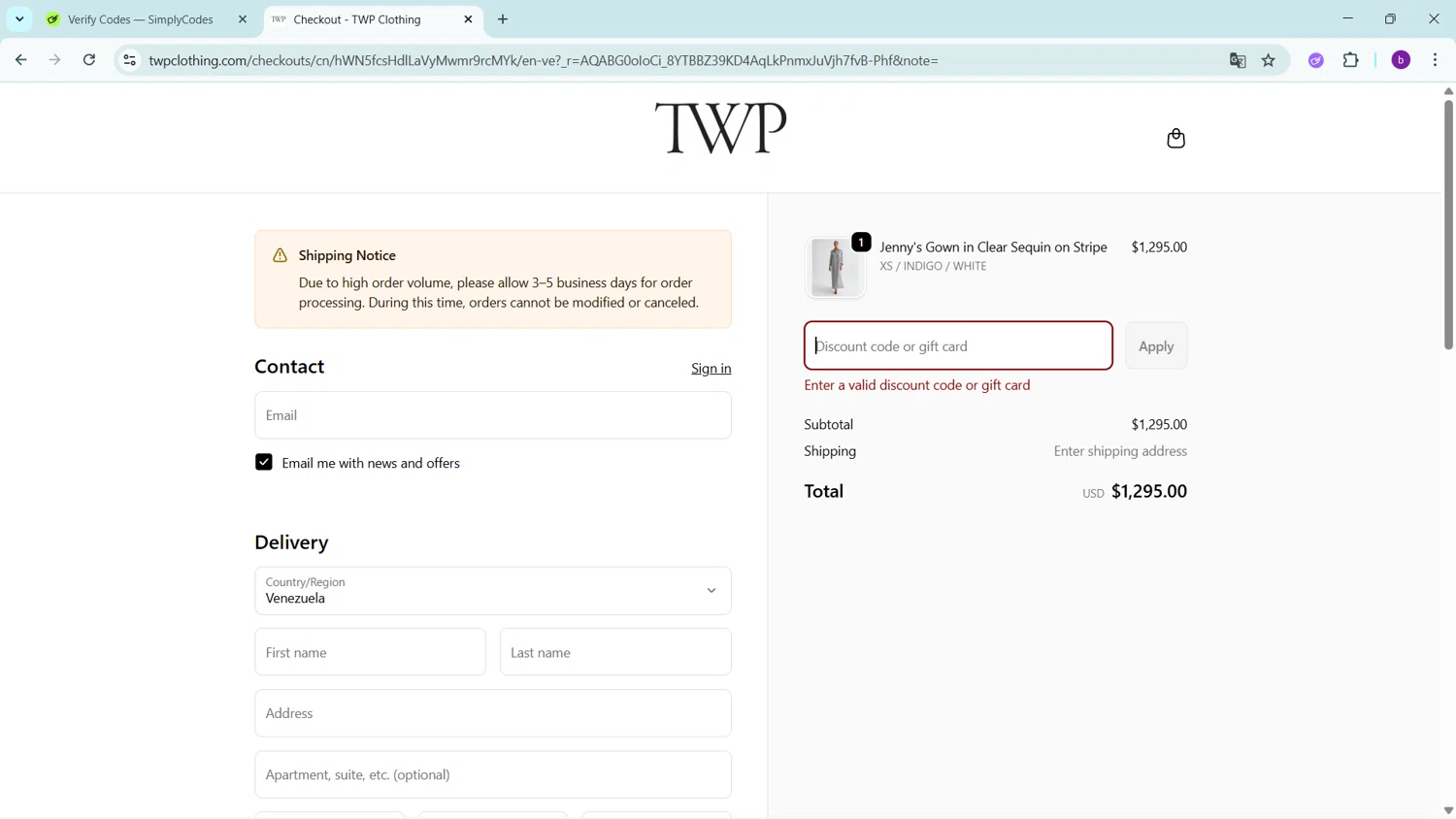The height and width of the screenshot is (819, 1456).
Task: Click the Apply discount button
Action: [x=1156, y=346]
